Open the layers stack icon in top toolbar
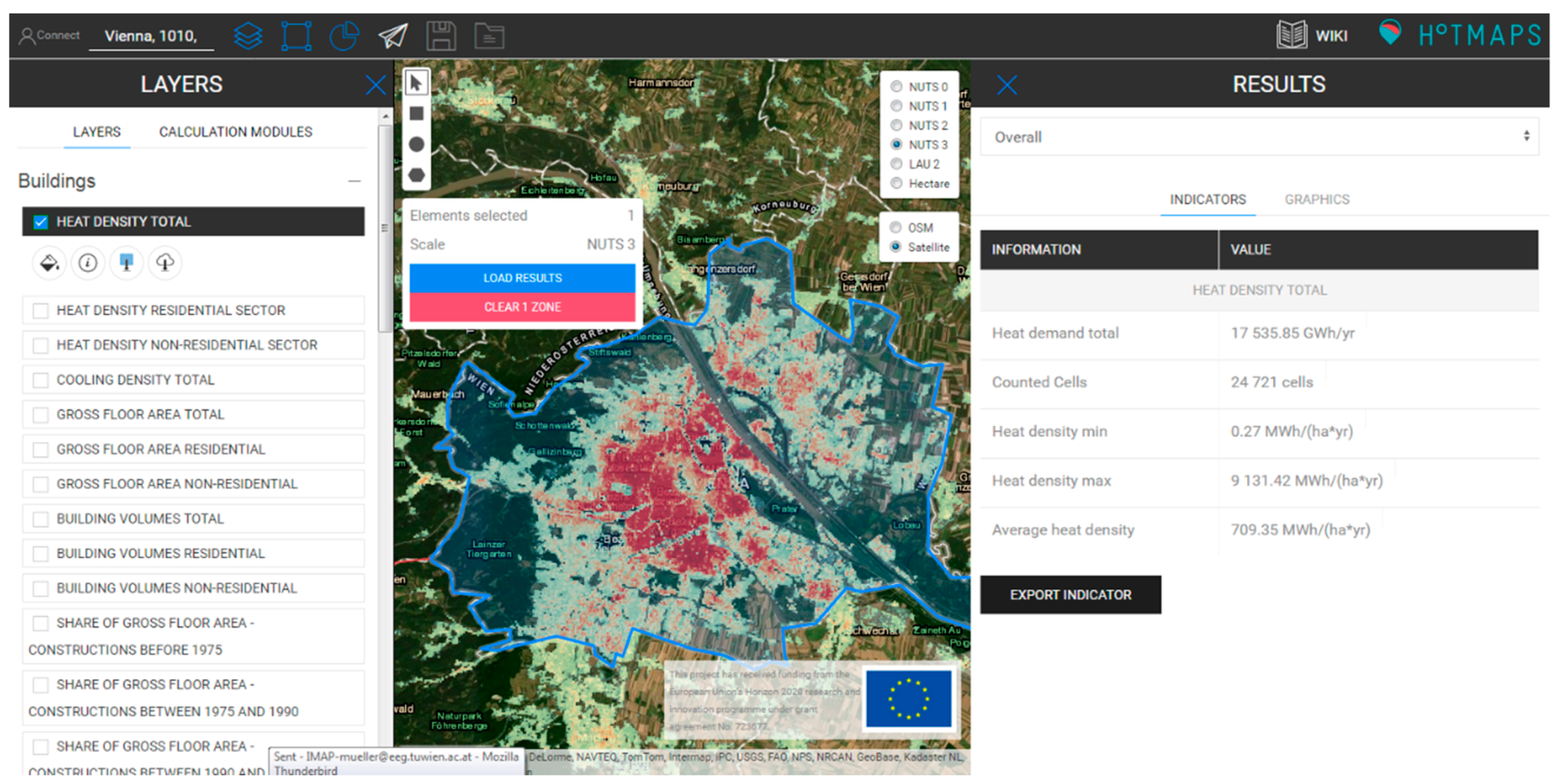This screenshot has width=1558, height=784. pyautogui.click(x=247, y=36)
